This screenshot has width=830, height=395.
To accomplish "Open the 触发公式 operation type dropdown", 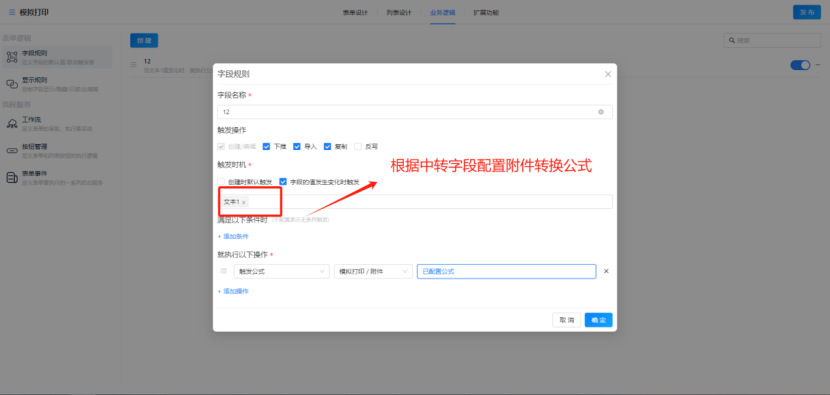I will [282, 271].
